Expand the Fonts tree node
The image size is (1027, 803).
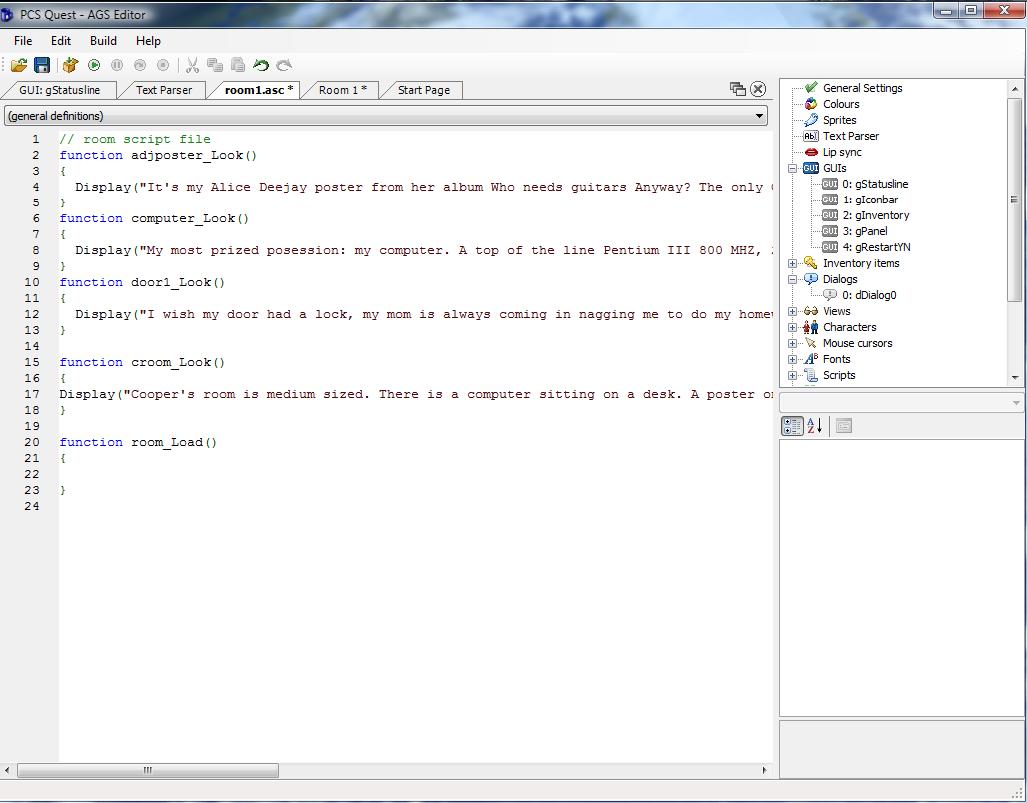tap(793, 360)
